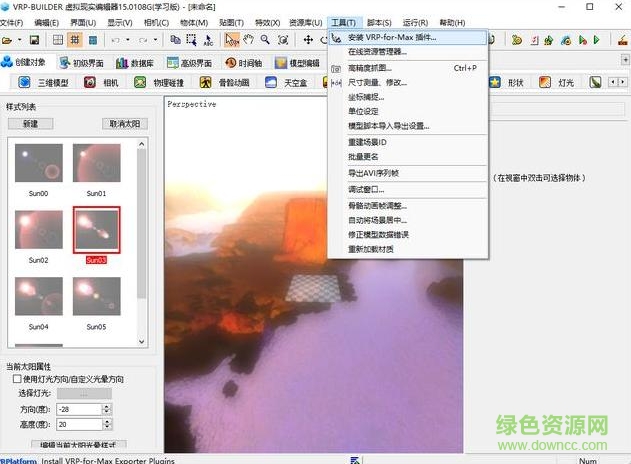Viewport: 631px width, 464px height.
Task: Open the 帮助(H) menu
Action: (452, 23)
